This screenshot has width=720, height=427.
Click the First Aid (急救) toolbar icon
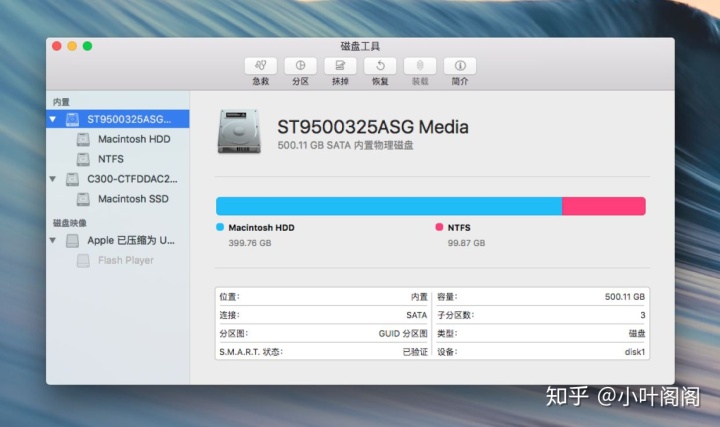[x=260, y=66]
